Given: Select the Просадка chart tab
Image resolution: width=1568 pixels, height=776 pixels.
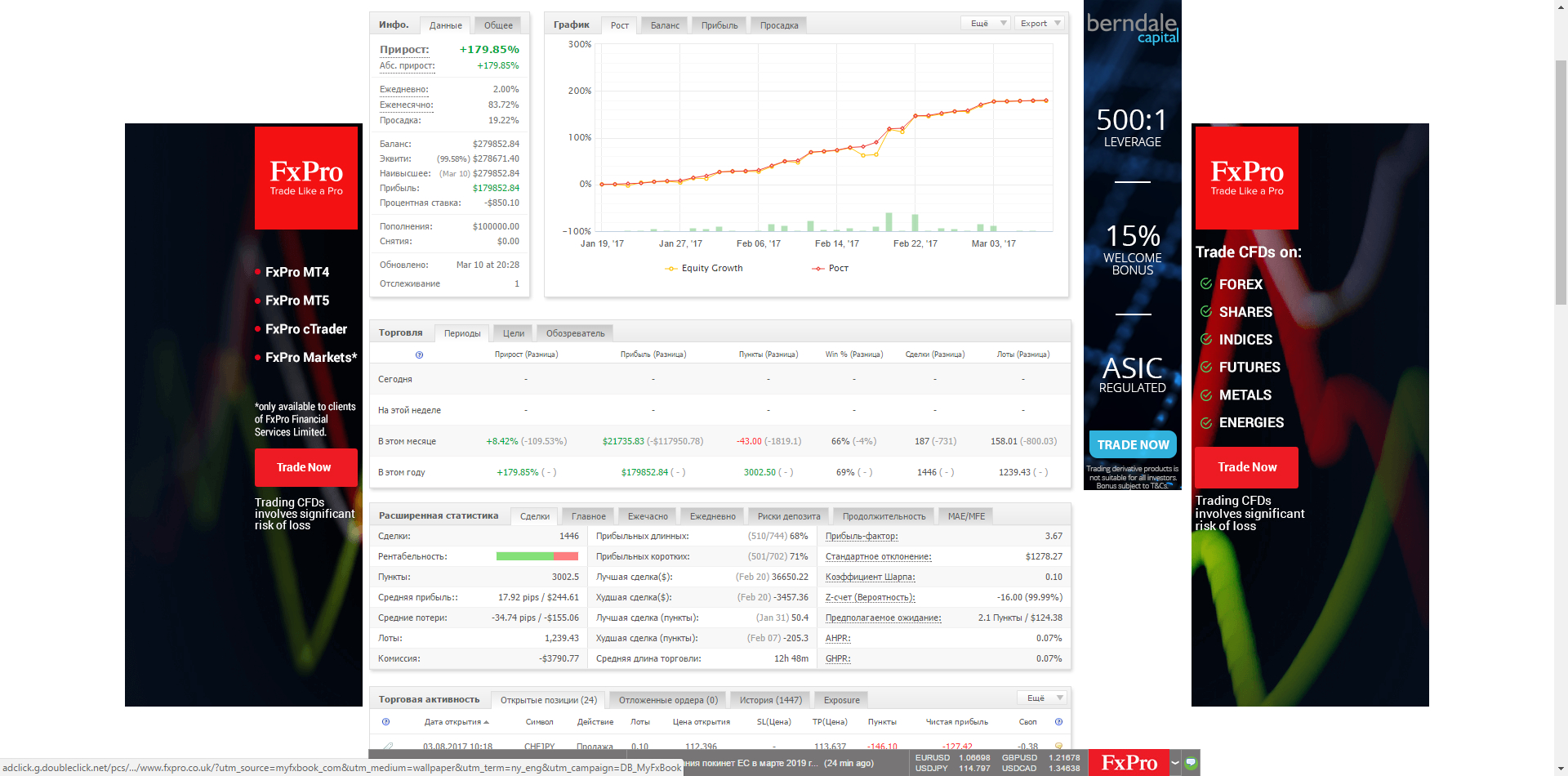Looking at the screenshot, I should pos(779,25).
